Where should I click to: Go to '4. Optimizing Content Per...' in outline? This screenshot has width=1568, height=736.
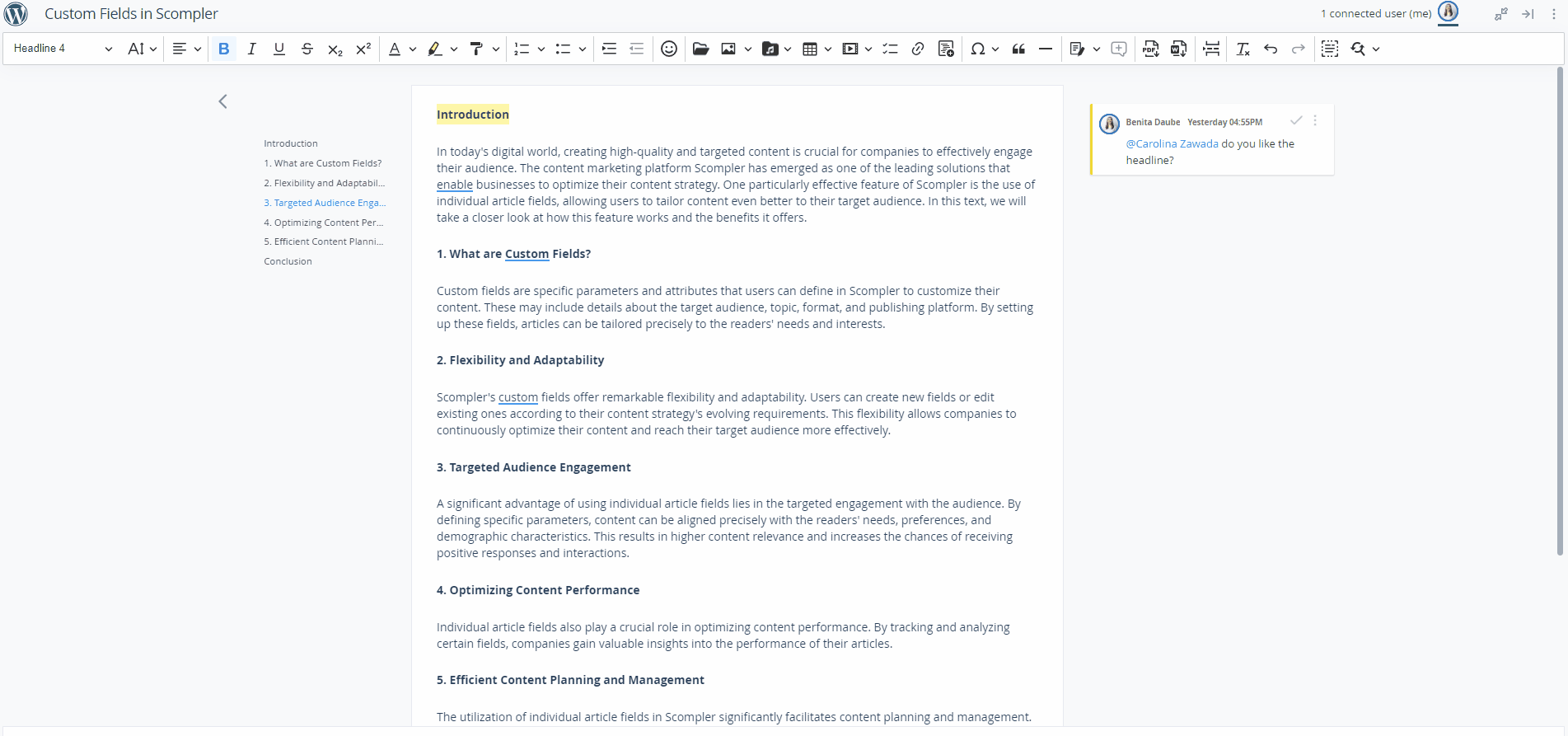tap(323, 223)
